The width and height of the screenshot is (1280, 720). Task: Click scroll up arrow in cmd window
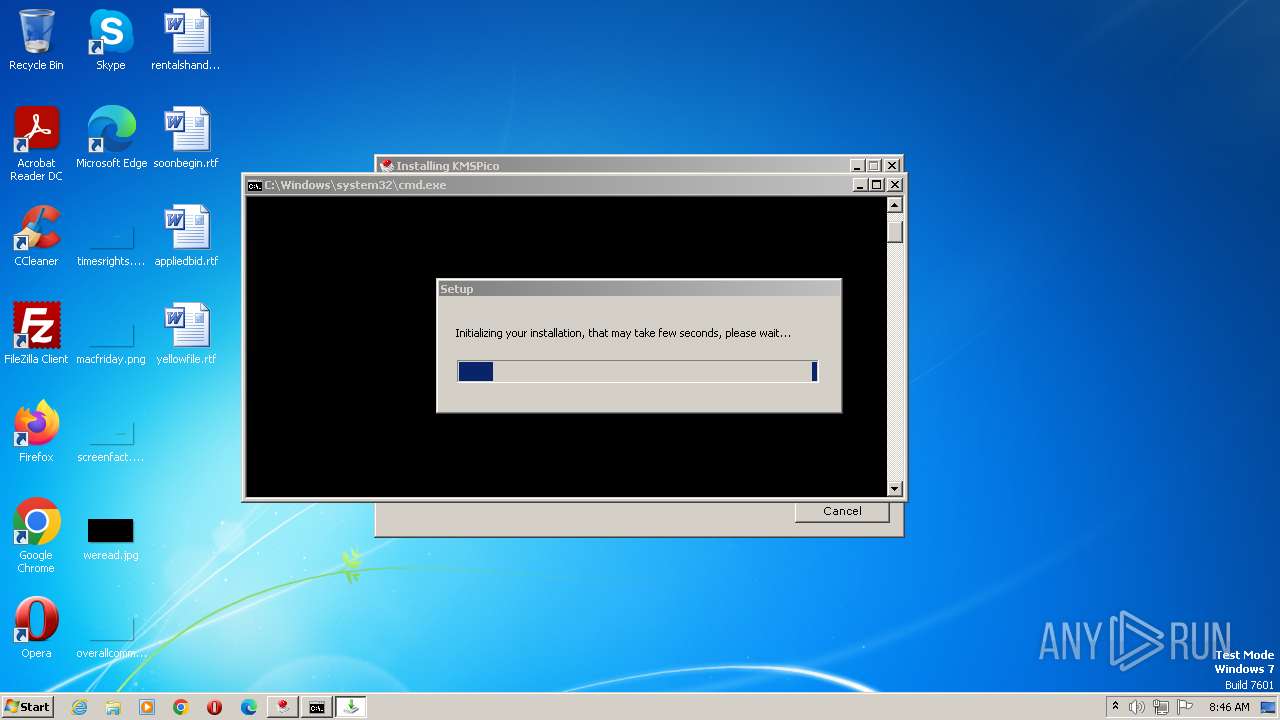click(895, 204)
